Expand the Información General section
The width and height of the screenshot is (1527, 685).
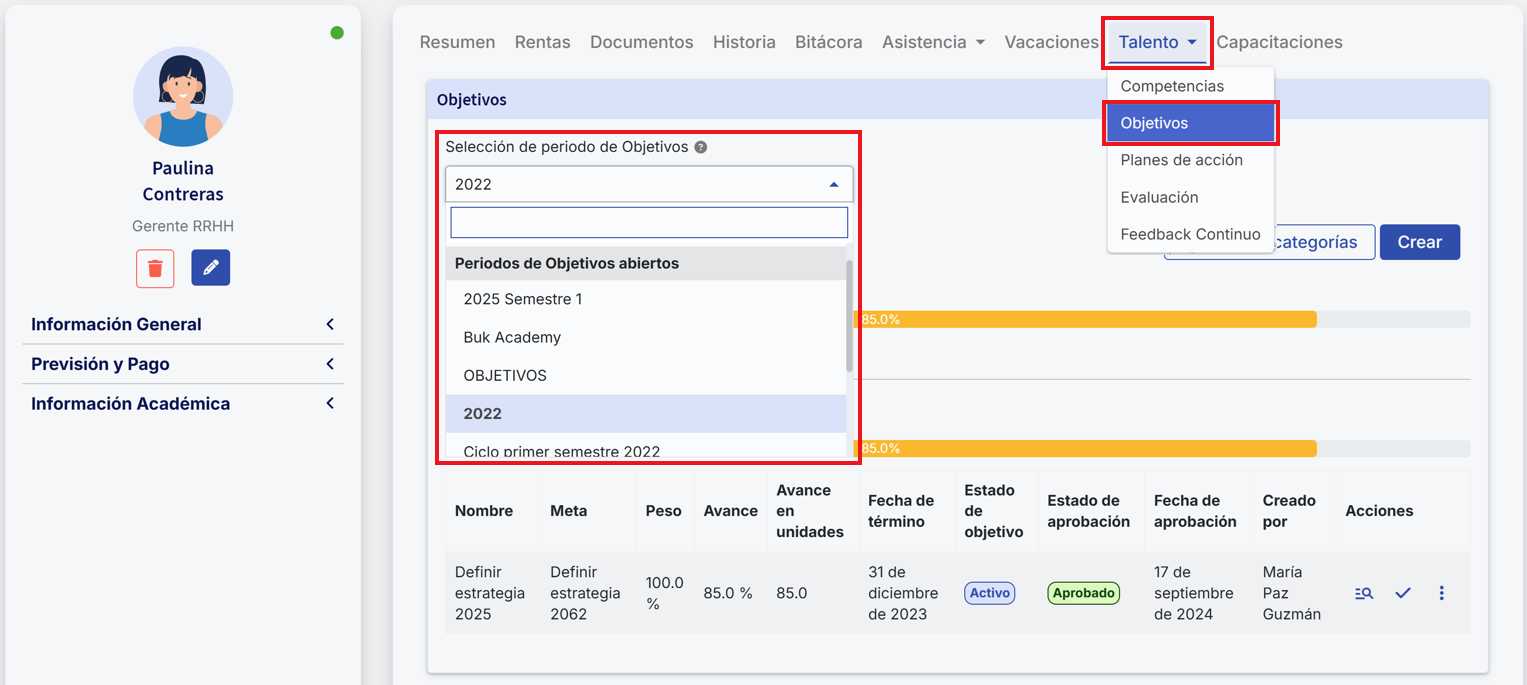183,324
